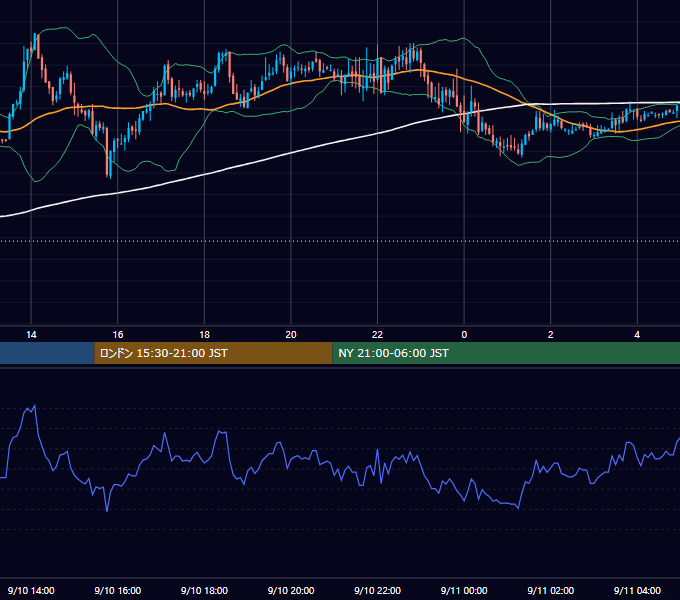Click the 9/10 16:00 date label
The height and width of the screenshot is (600, 680).
click(118, 590)
